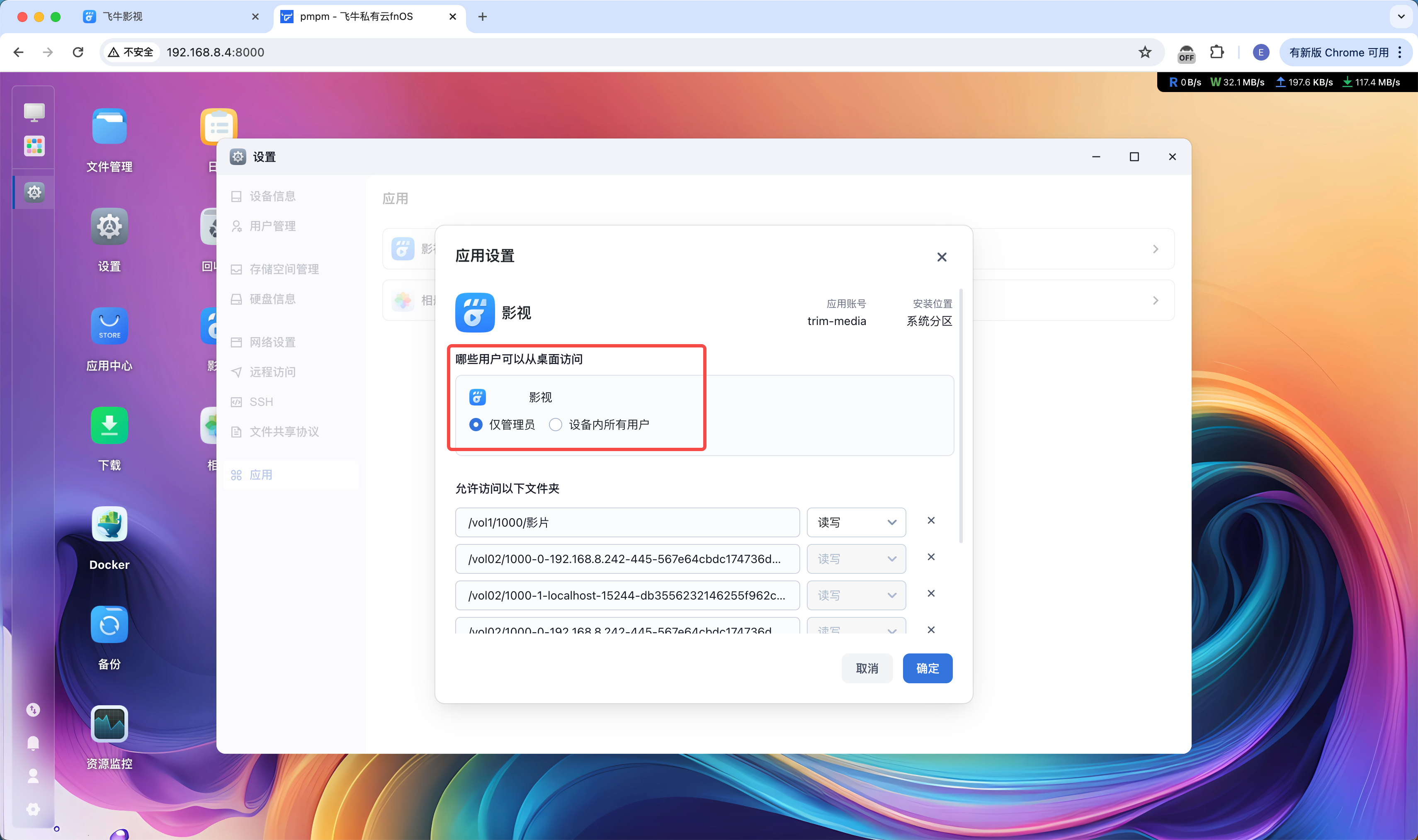This screenshot has height=840, width=1418.
Task: Select the 设备内所有用户 radio option
Action: [555, 425]
